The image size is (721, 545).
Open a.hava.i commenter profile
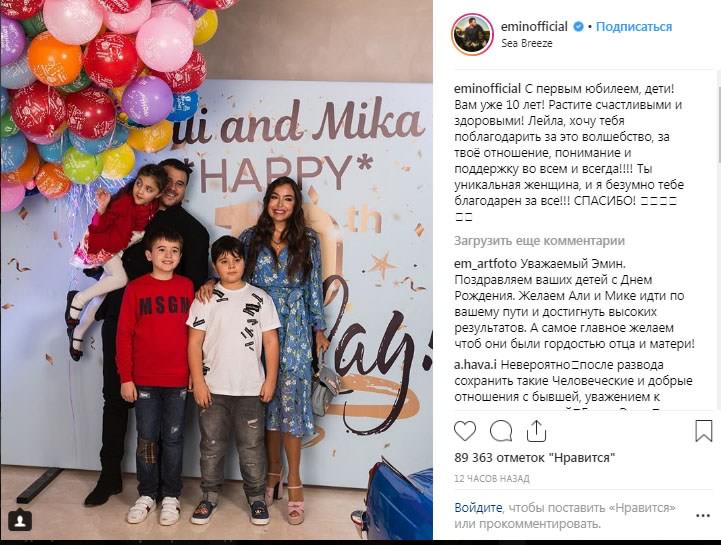(475, 365)
